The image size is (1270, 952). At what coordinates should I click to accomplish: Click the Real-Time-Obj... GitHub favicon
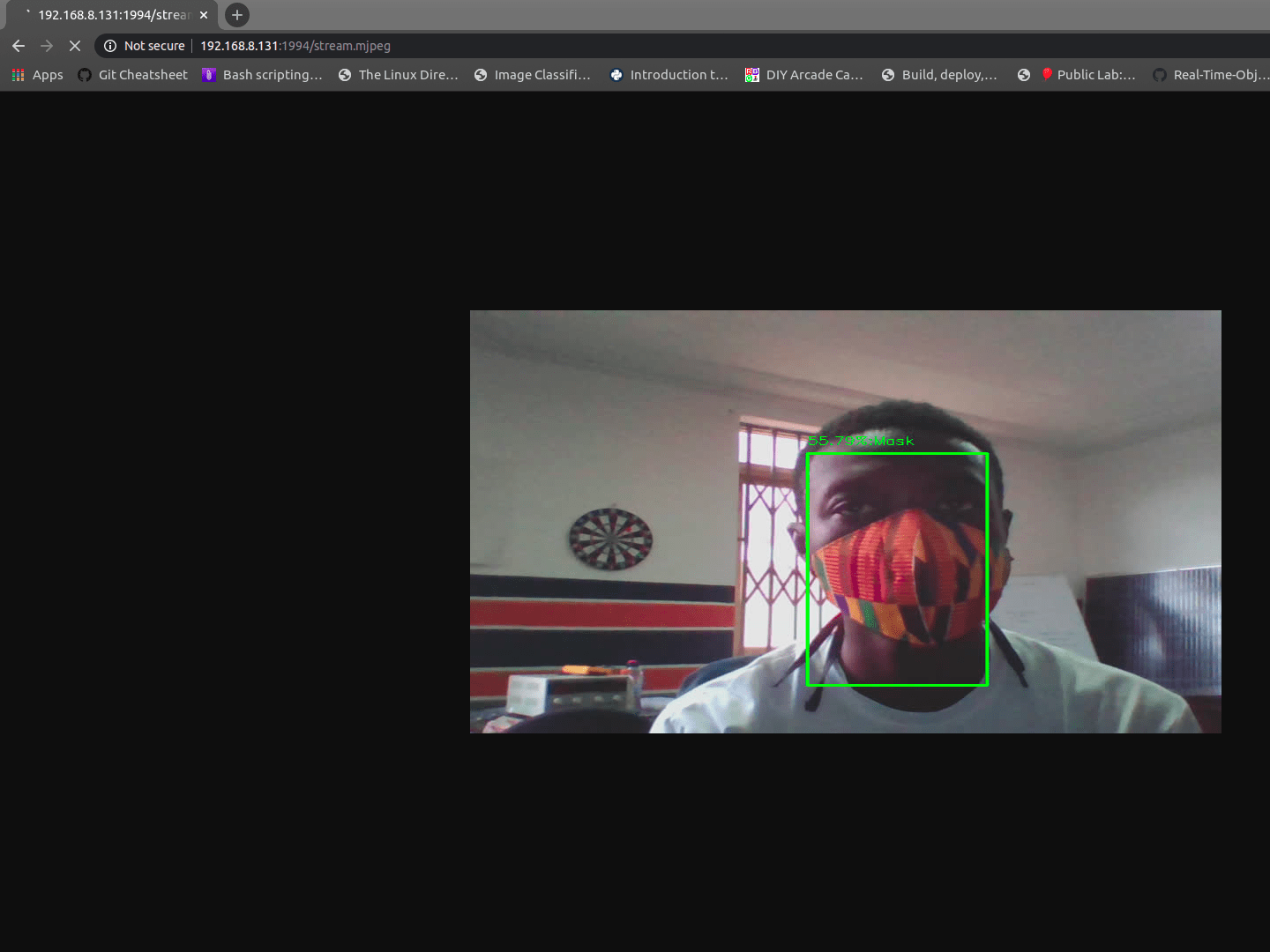click(x=1160, y=75)
